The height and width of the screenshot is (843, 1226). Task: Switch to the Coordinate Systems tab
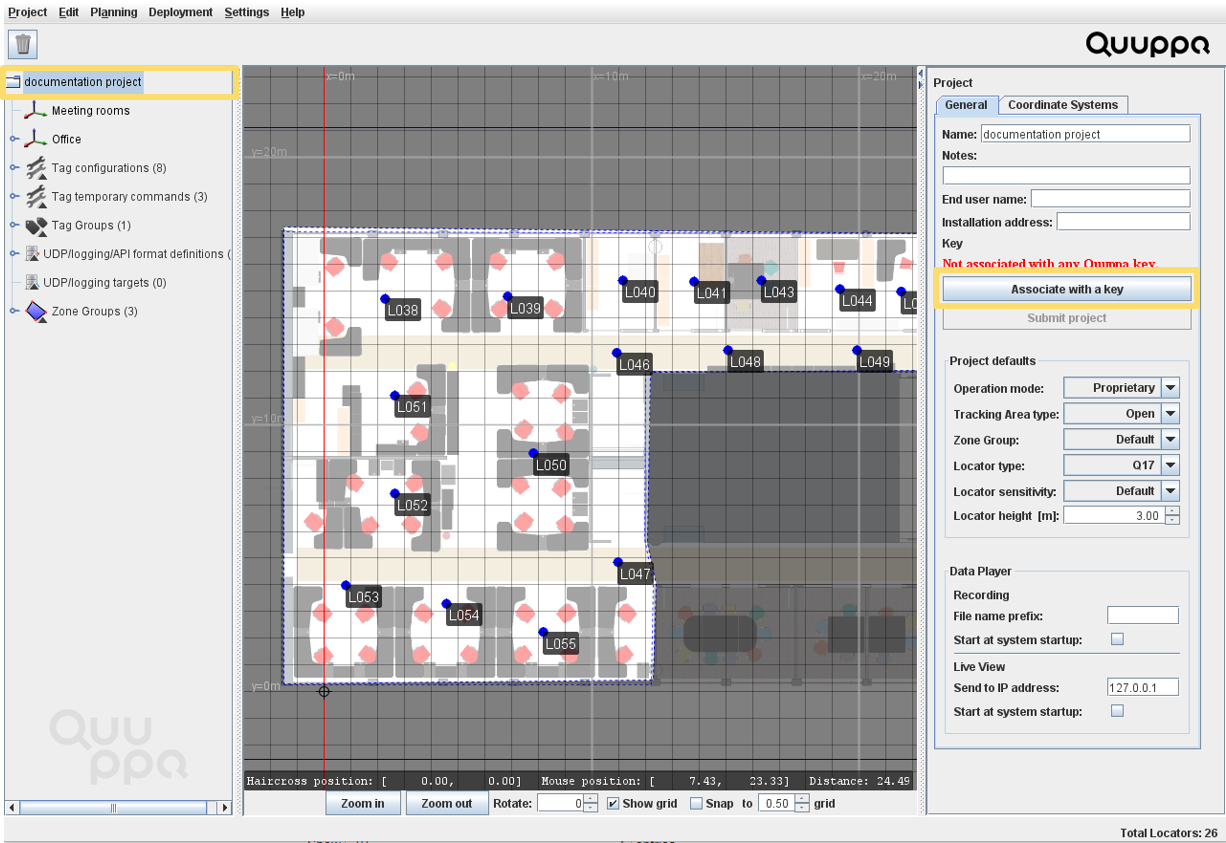[x=1063, y=105]
